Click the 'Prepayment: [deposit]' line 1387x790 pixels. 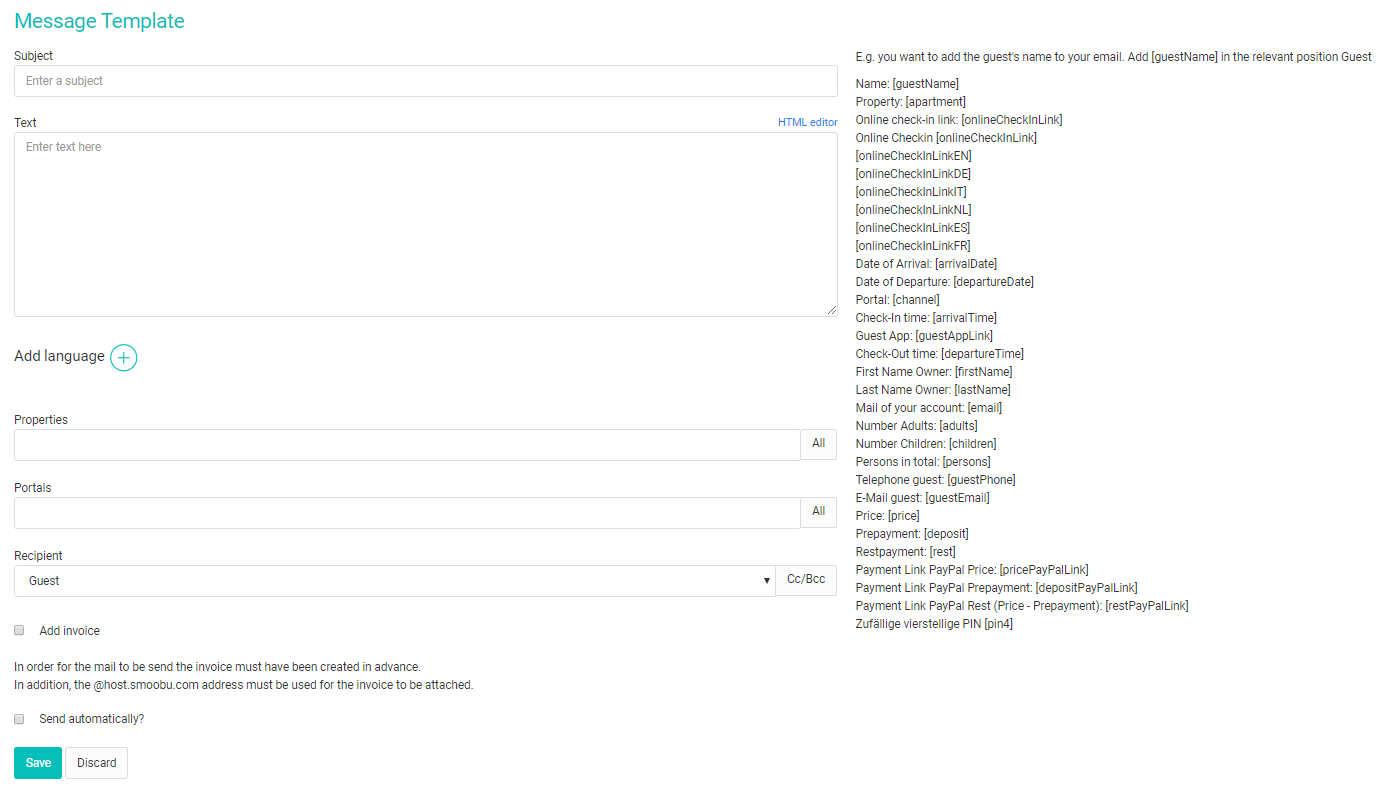coord(912,534)
